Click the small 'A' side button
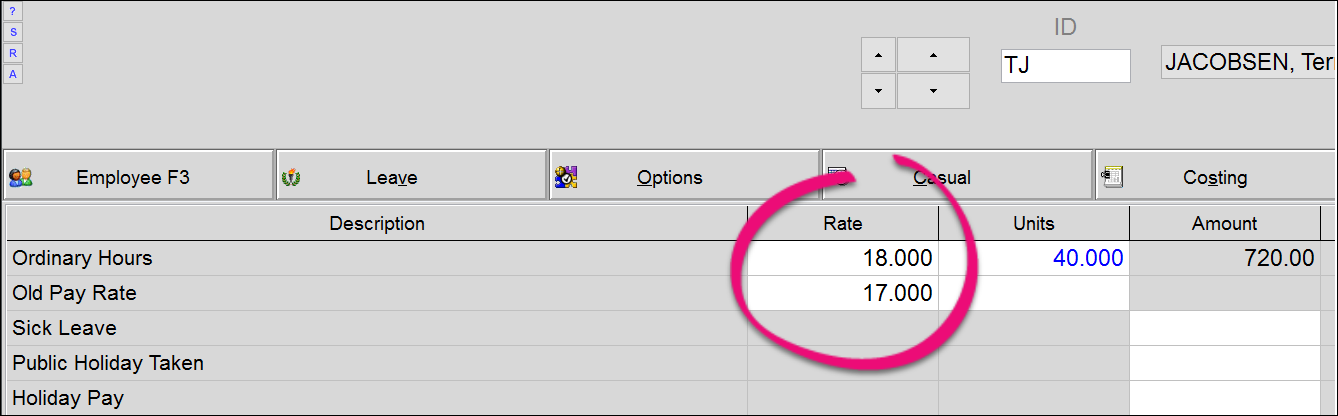The width and height of the screenshot is (1338, 416). click(13, 74)
